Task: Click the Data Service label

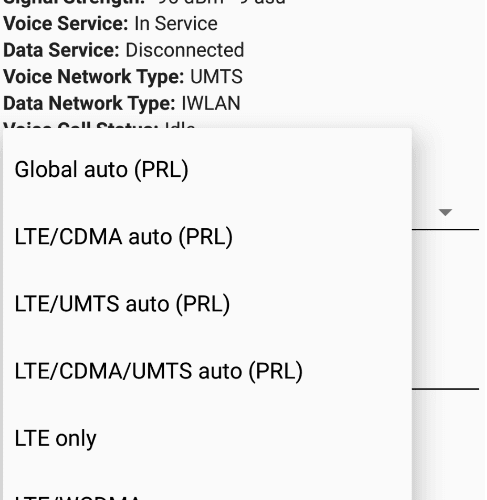Action: (x=61, y=50)
